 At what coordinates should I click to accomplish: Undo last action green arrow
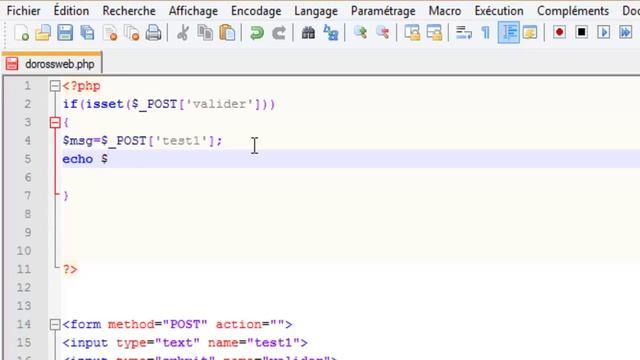257,33
